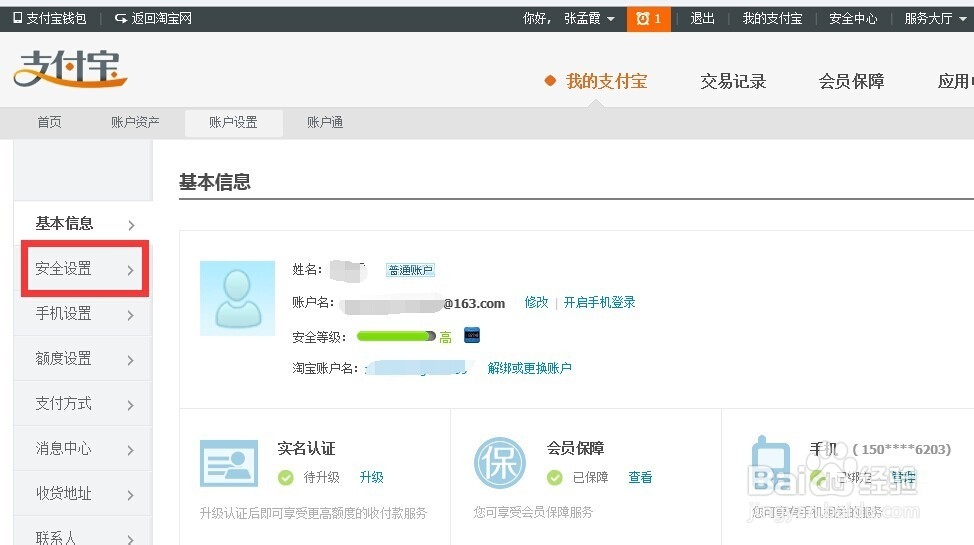
Task: Click the 返回淘宝网 link
Action: [153, 19]
